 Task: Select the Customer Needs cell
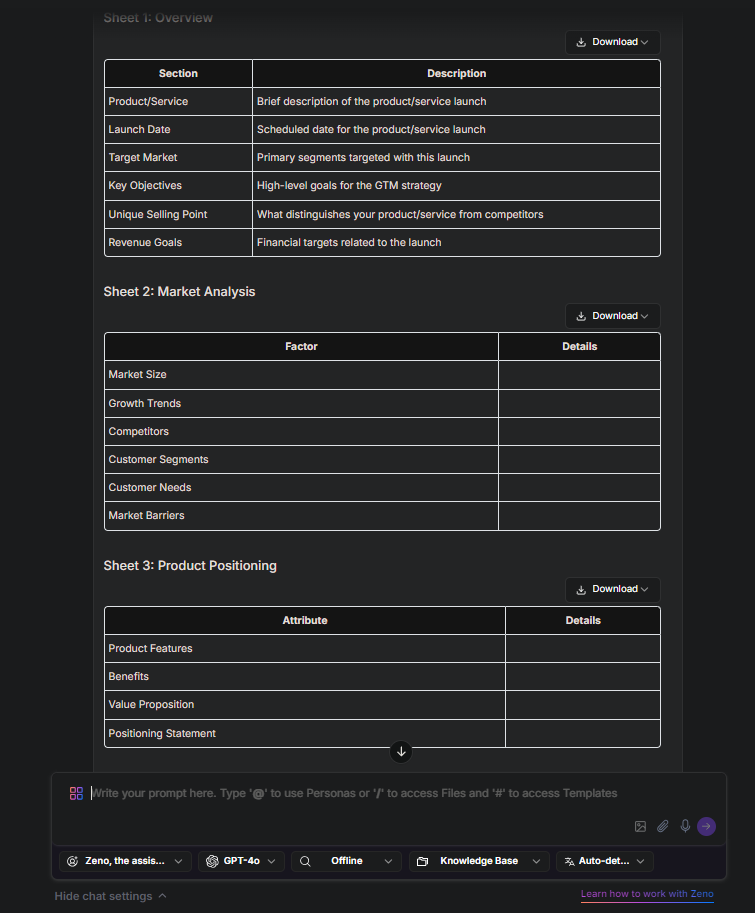click(x=302, y=487)
